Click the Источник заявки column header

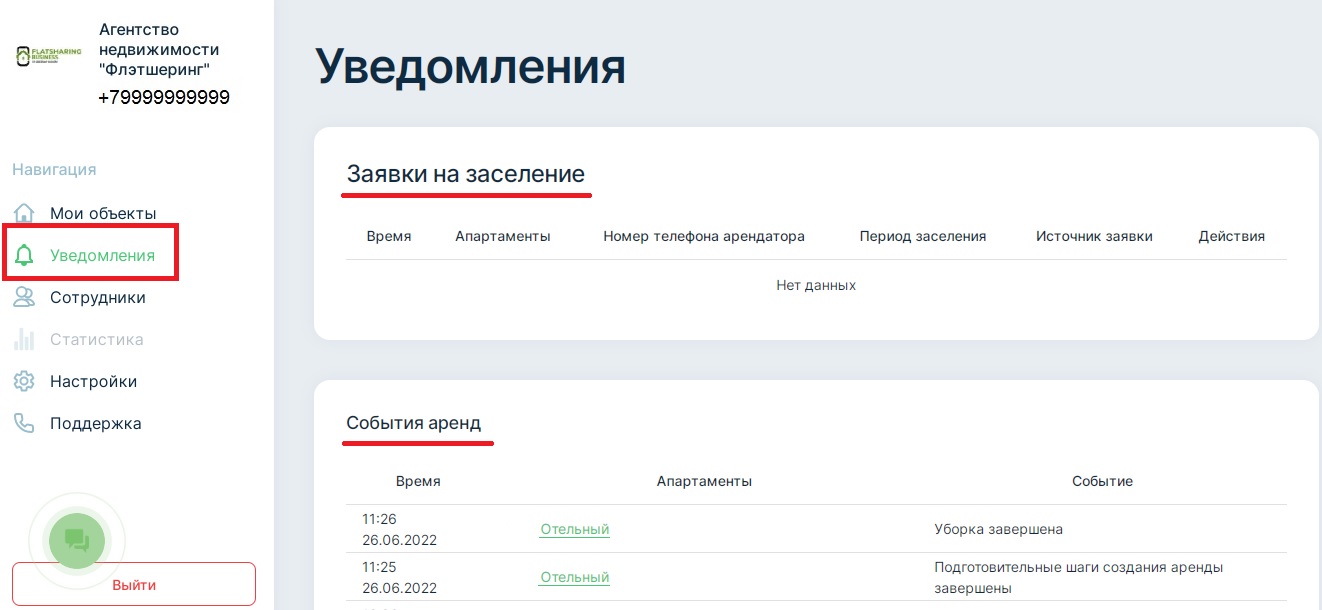coord(1094,236)
